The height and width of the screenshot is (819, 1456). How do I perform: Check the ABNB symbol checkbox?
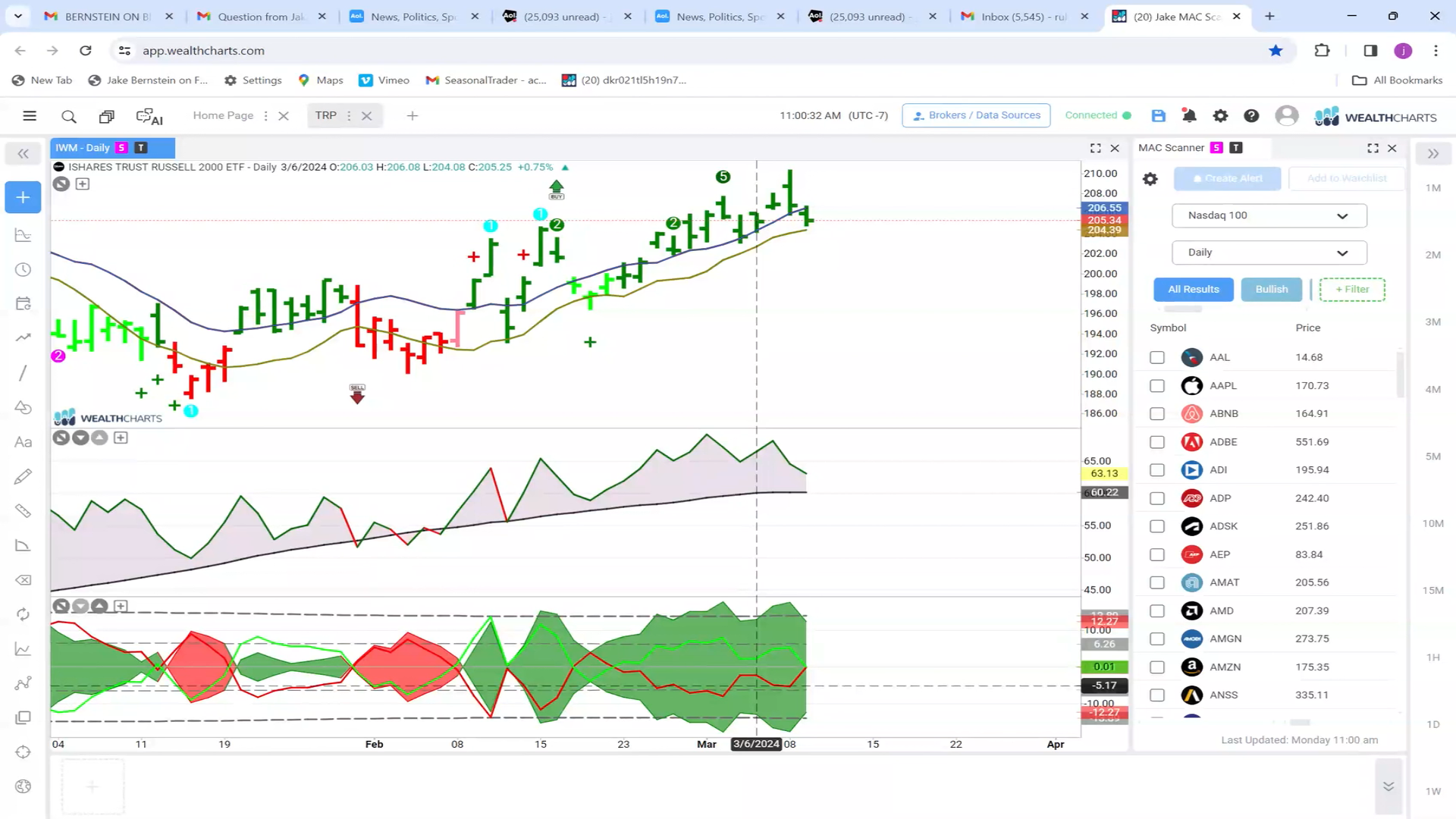tap(1156, 413)
